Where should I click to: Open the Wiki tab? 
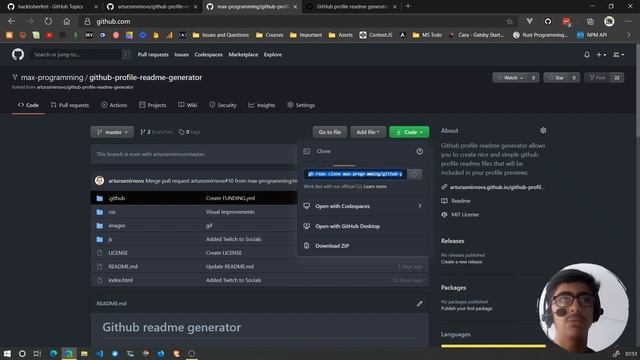click(188, 105)
